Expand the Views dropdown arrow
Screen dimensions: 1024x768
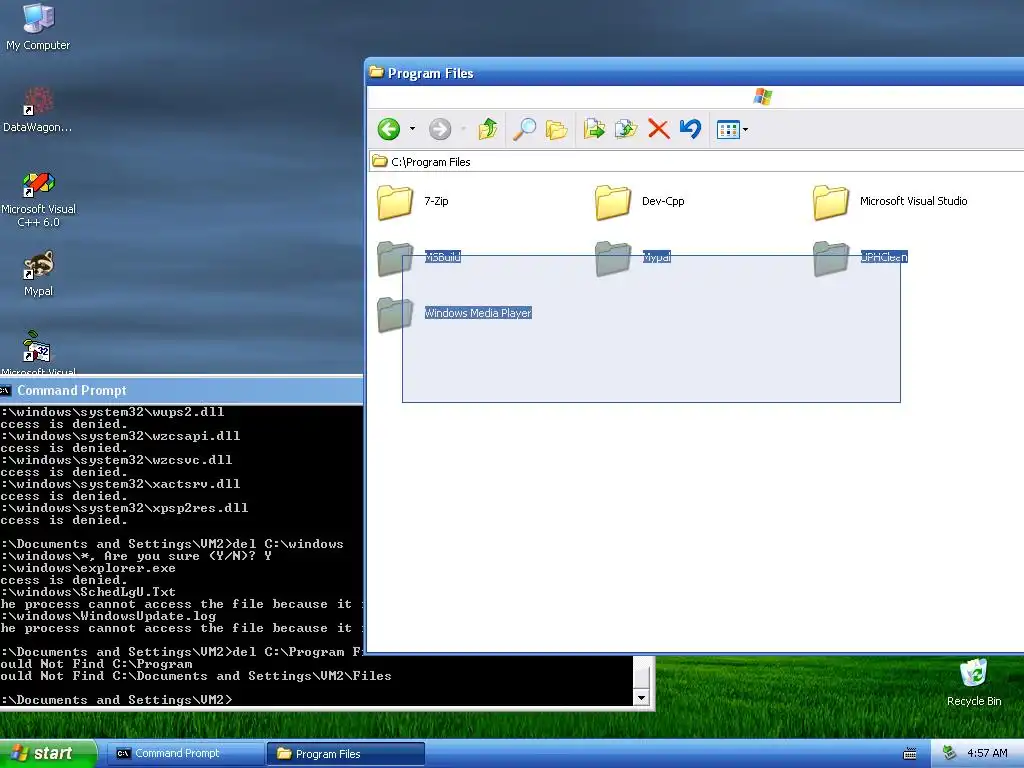tap(745, 130)
